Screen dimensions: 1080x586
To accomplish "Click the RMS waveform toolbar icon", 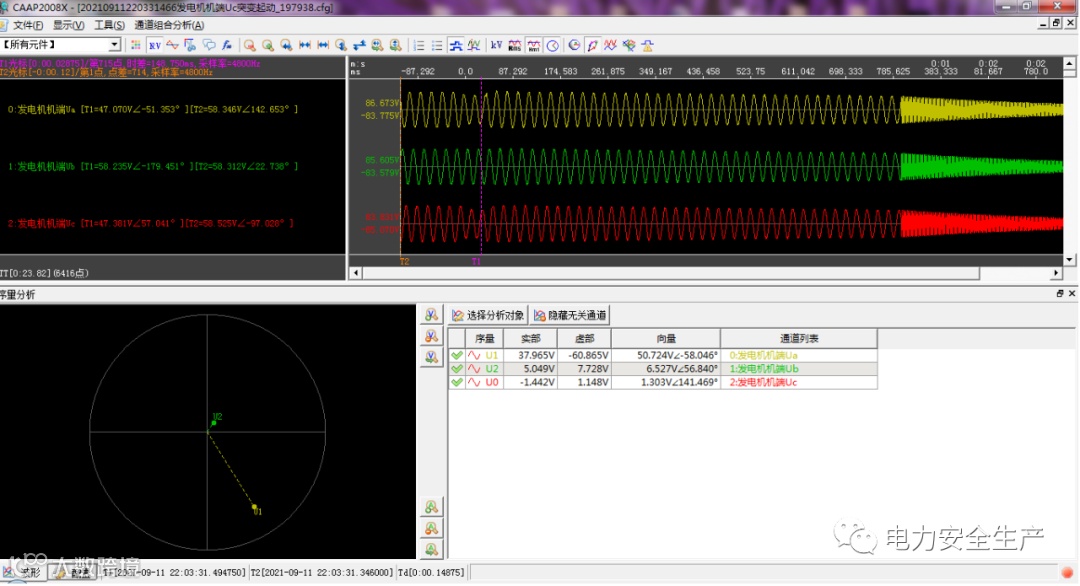I will coord(515,45).
